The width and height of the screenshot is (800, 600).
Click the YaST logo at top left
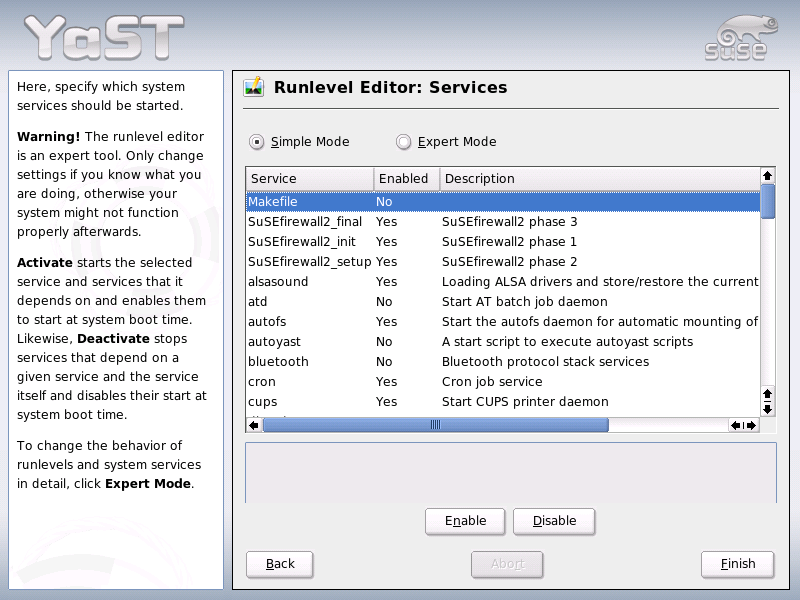coord(104,37)
